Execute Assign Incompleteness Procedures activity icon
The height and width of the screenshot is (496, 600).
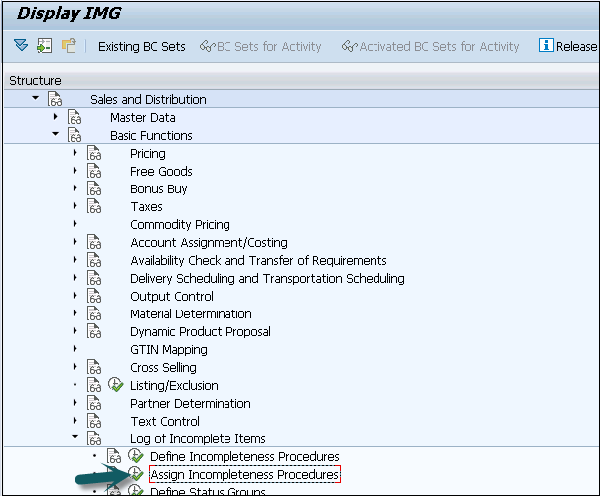point(135,475)
